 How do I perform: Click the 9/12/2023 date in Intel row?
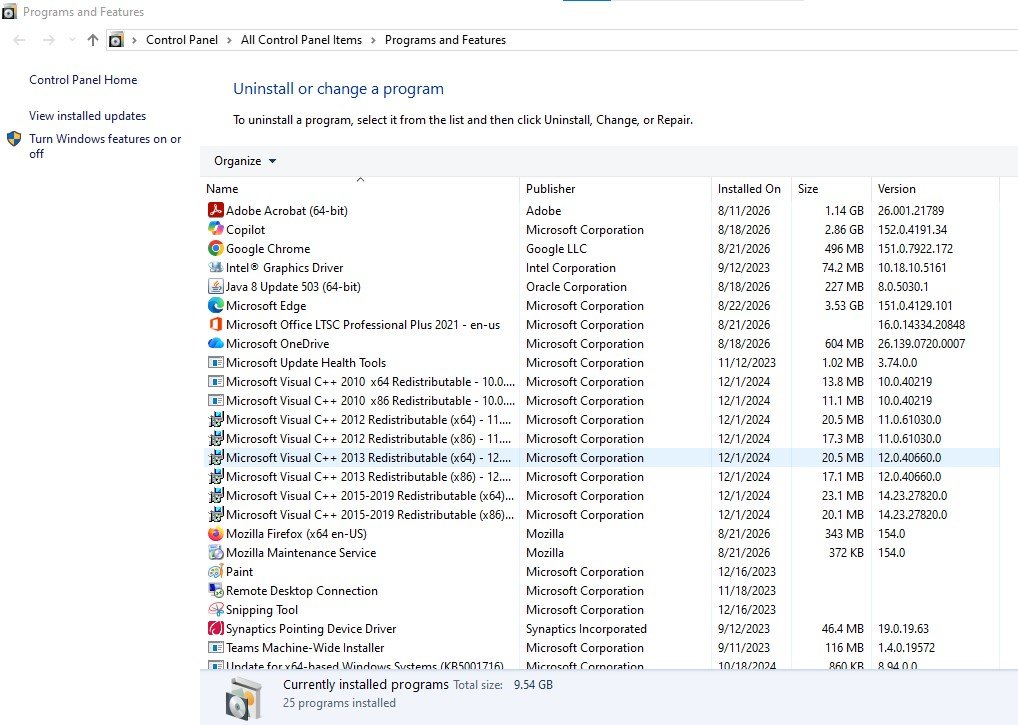[x=744, y=267]
